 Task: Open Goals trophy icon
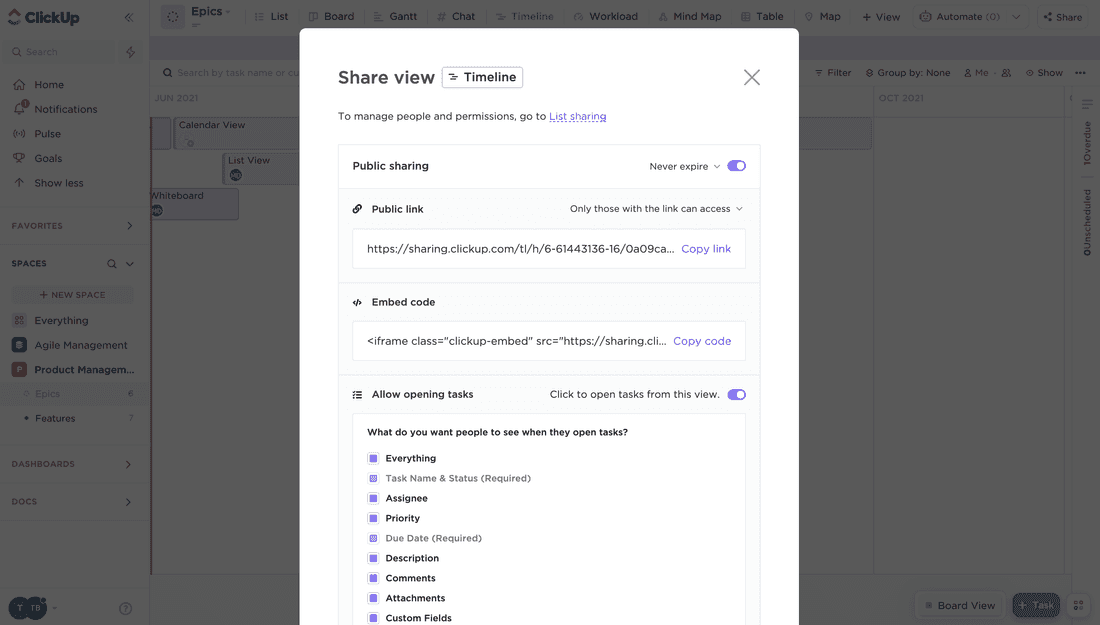19,158
